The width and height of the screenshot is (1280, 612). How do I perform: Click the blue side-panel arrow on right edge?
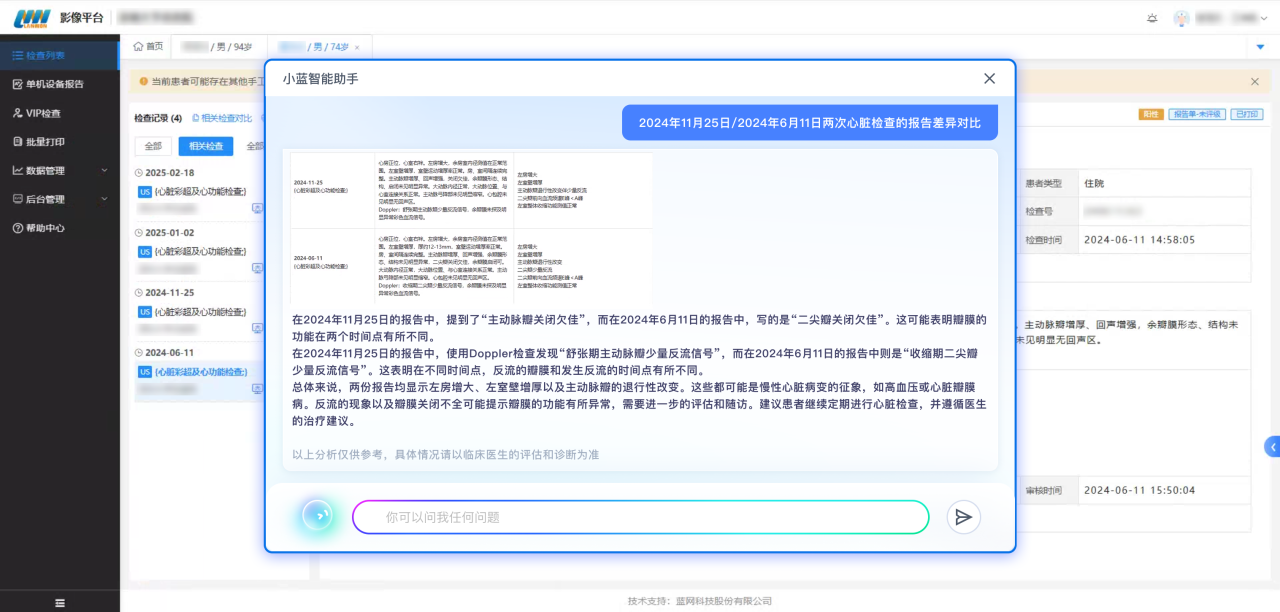click(x=1272, y=447)
